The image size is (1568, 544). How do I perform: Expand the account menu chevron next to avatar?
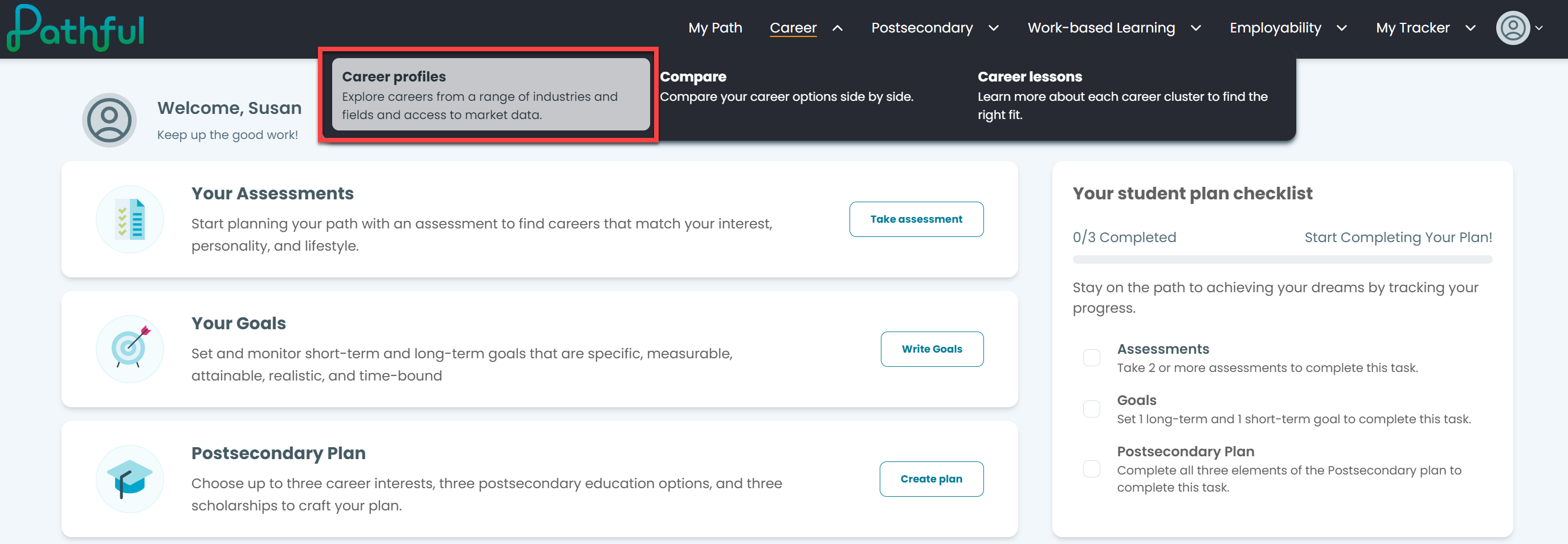coord(1539,28)
